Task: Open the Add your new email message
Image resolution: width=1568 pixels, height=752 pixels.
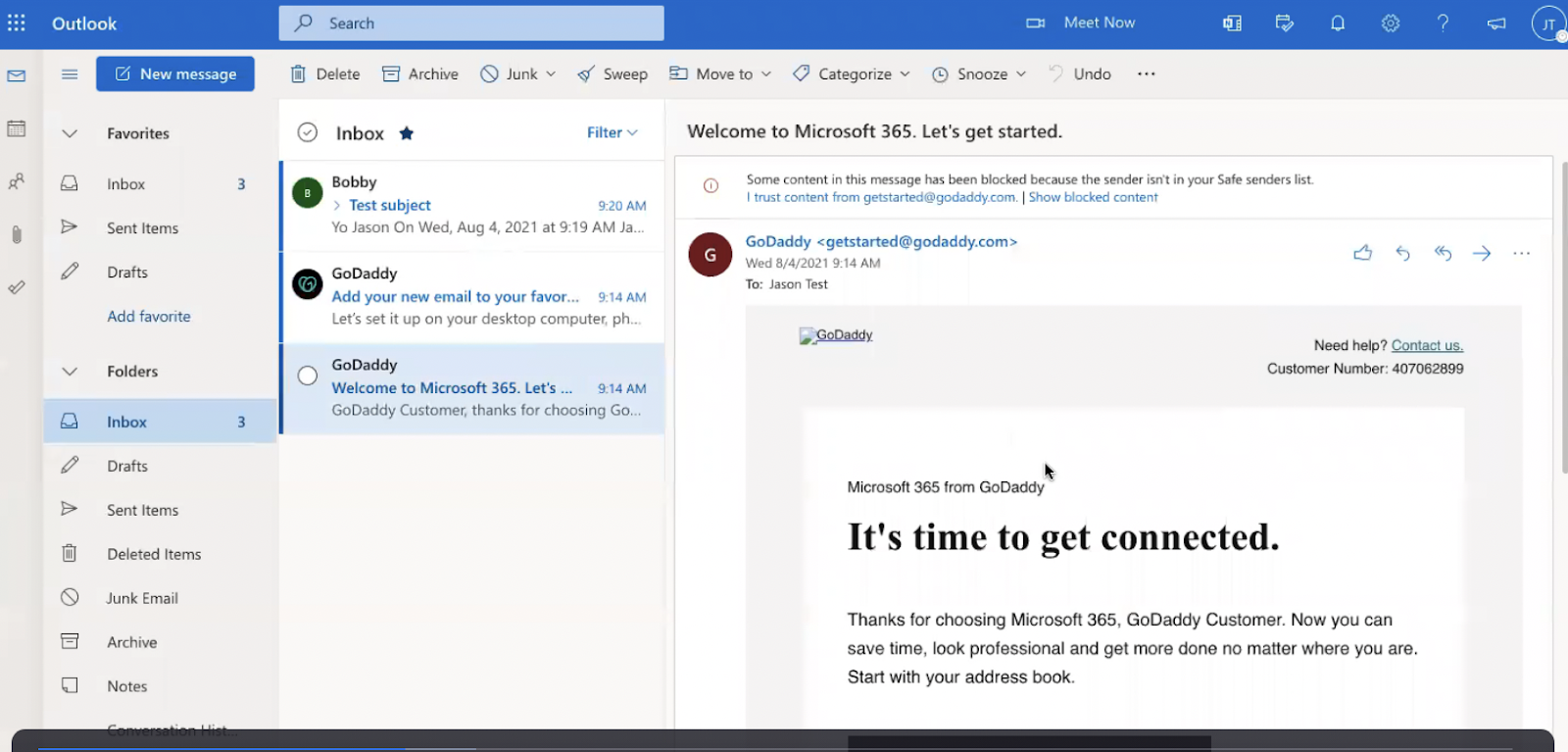Action: [472, 297]
